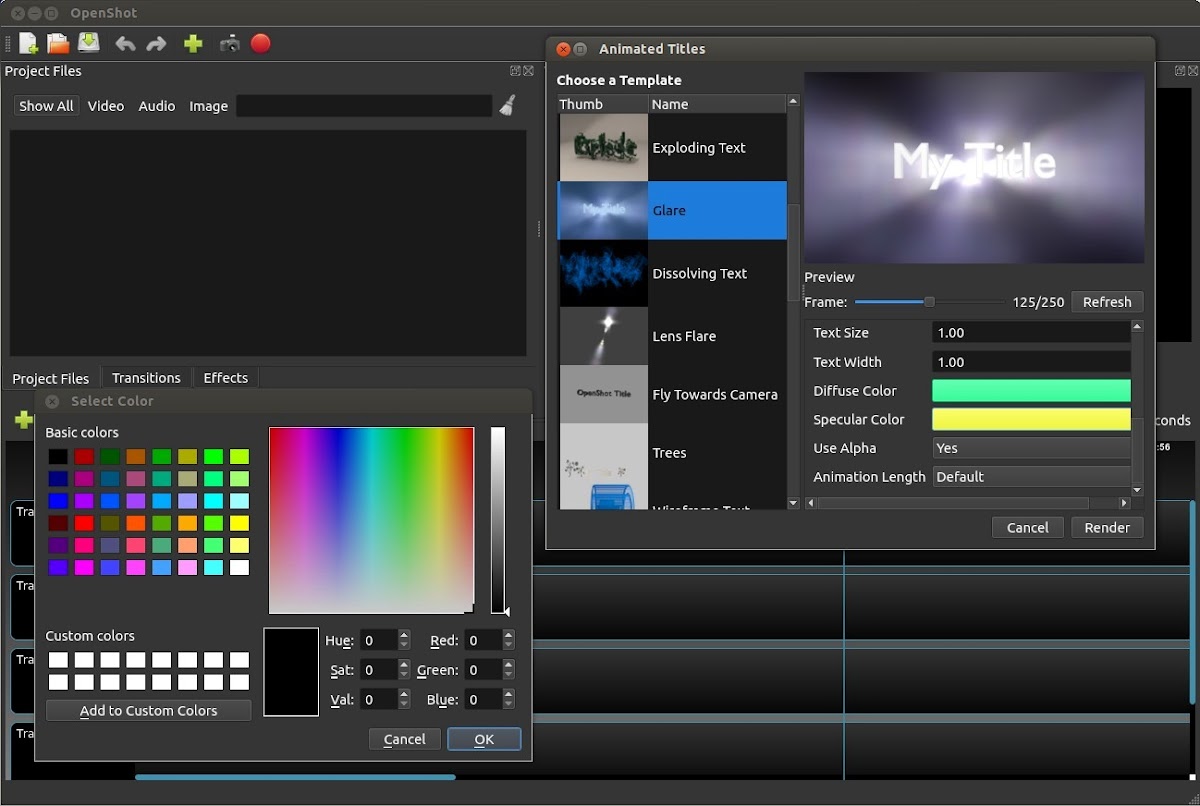
Task: Click the green plus Import Files icon
Action: point(193,44)
